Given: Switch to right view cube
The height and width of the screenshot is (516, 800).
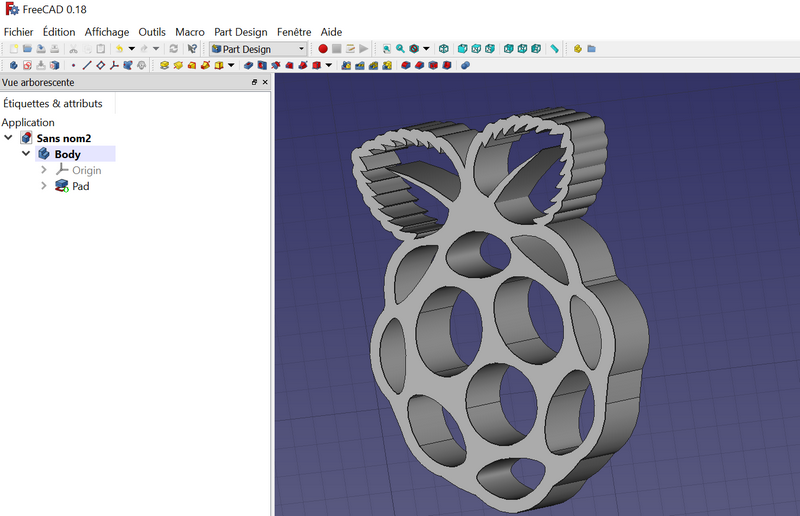Looking at the screenshot, I should click(x=490, y=49).
